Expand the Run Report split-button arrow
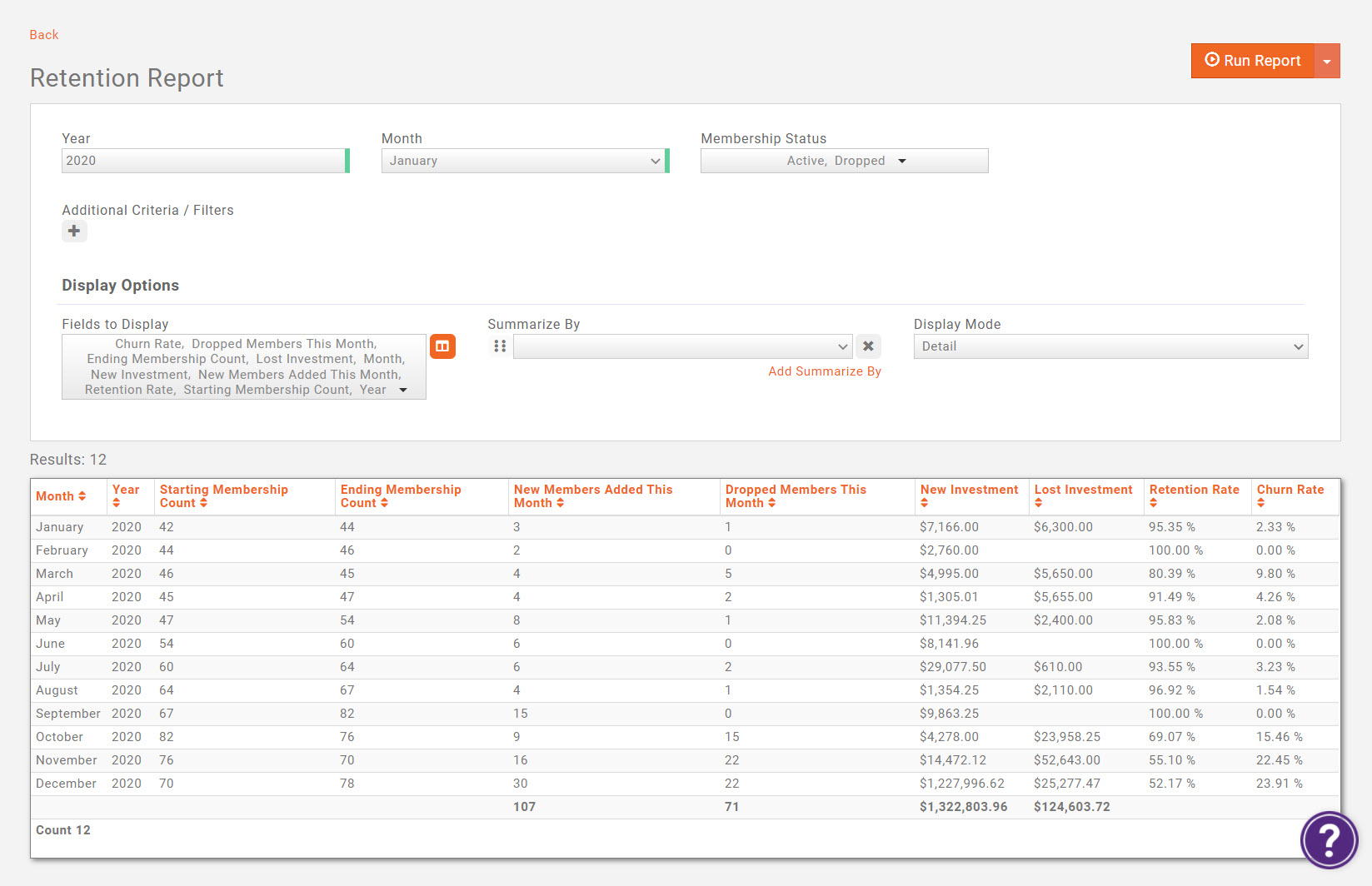The height and width of the screenshot is (886, 1372). 1327,61
